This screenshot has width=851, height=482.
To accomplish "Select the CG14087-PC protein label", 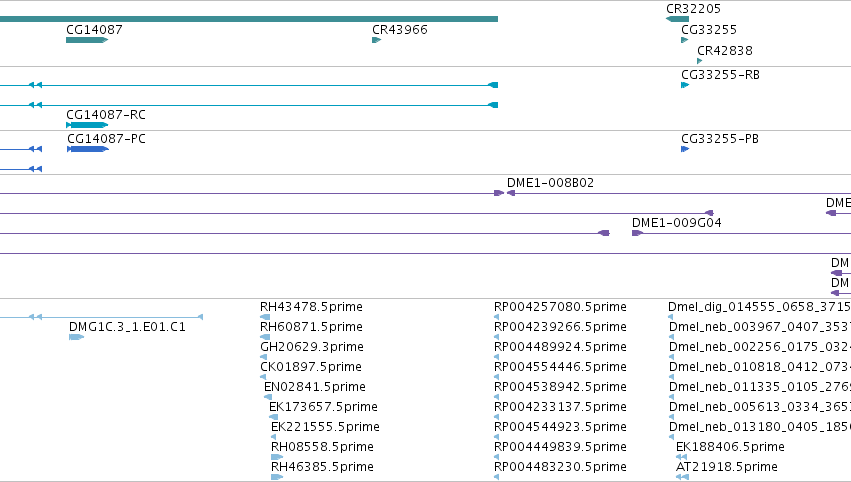I will pos(106,138).
